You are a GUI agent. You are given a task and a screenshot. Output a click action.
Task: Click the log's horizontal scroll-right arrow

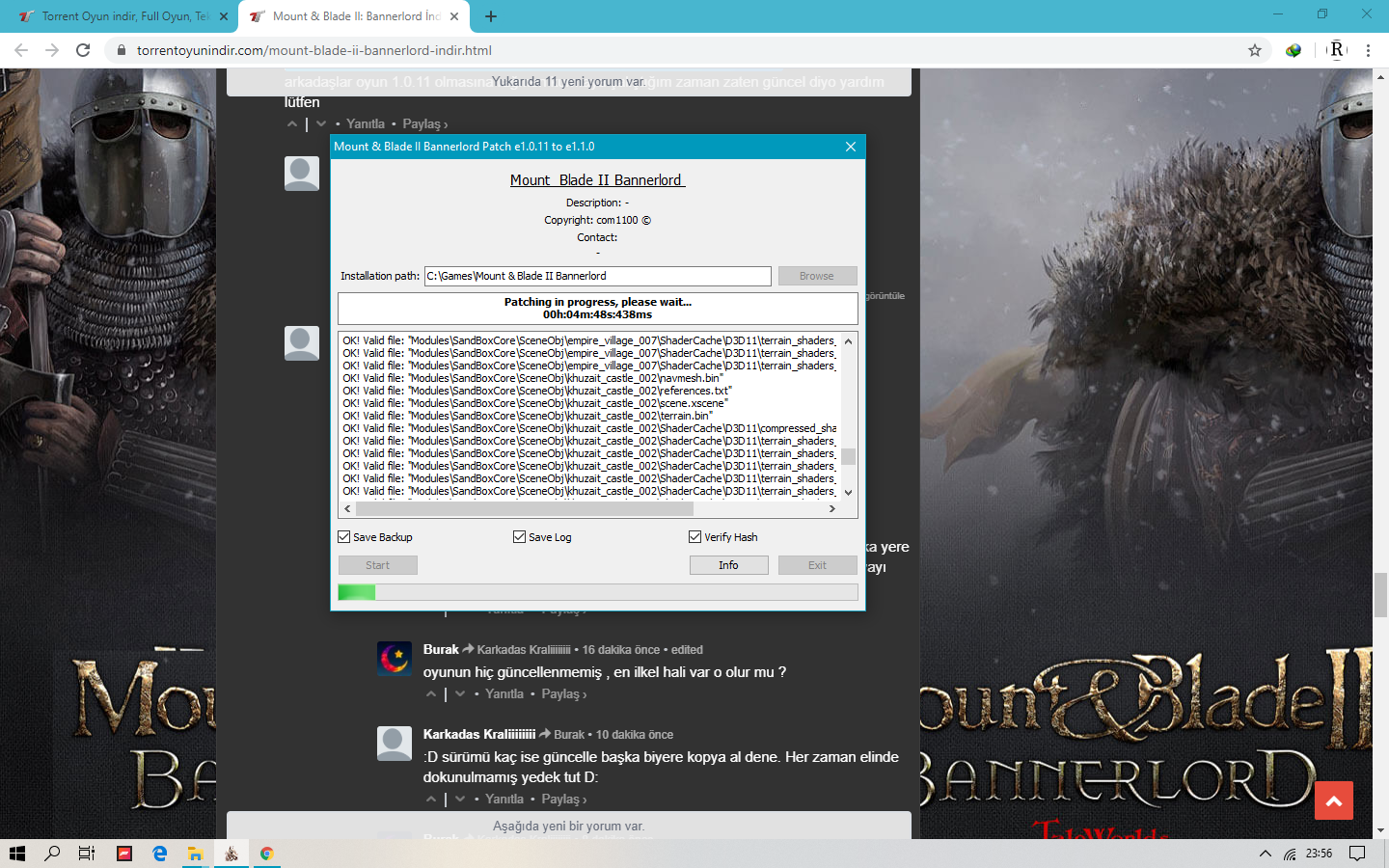(832, 508)
